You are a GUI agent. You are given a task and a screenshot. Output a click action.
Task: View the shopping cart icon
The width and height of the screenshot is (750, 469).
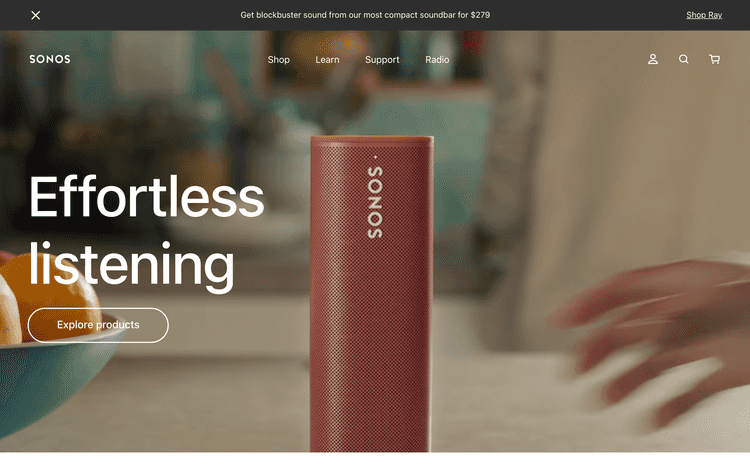[x=714, y=59]
